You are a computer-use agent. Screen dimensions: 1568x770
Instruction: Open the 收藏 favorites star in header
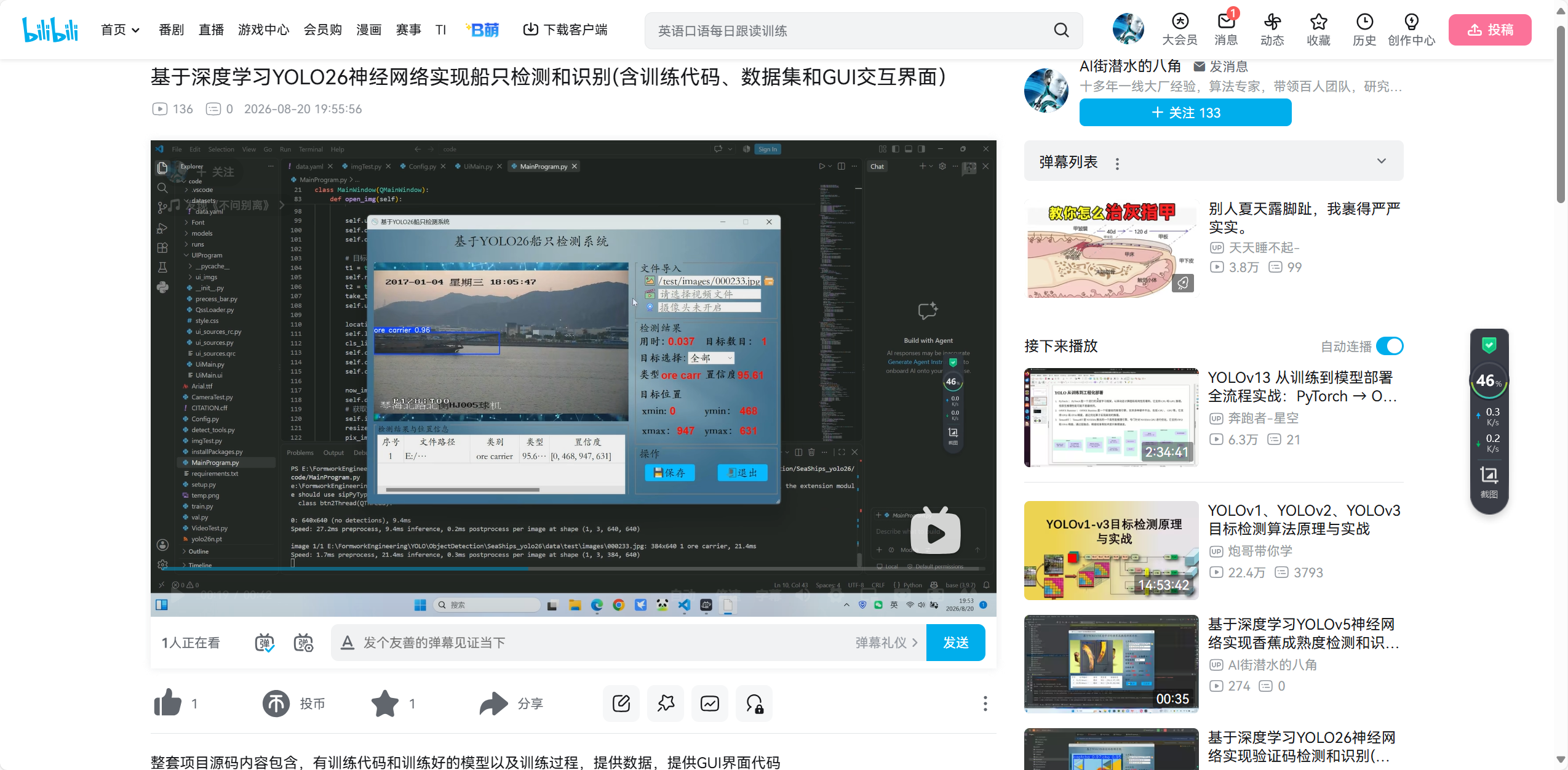(x=1318, y=30)
